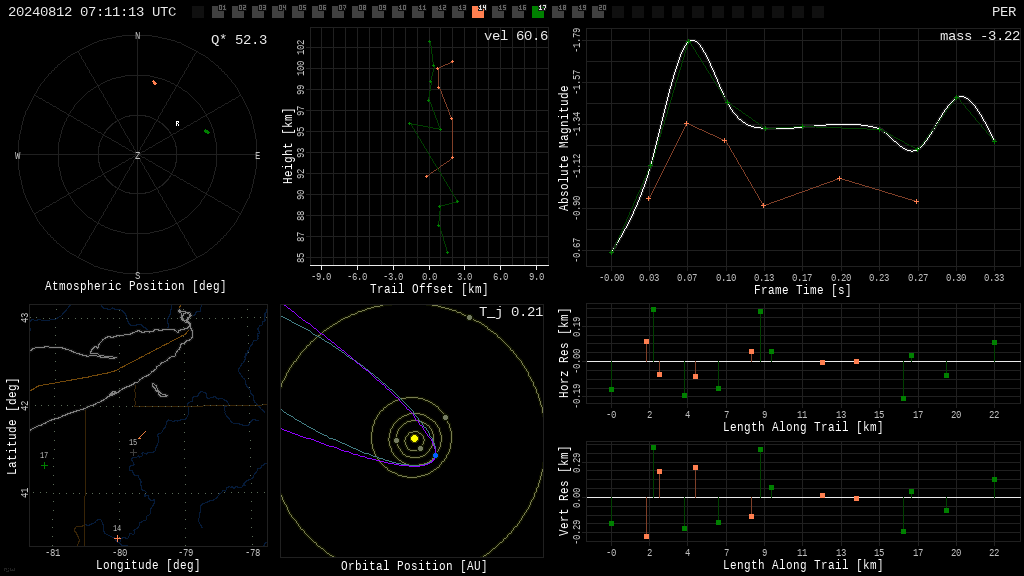Screen dimensions: 1024x576
Task: Select the green station 17 indicator box
Action: 538,12
